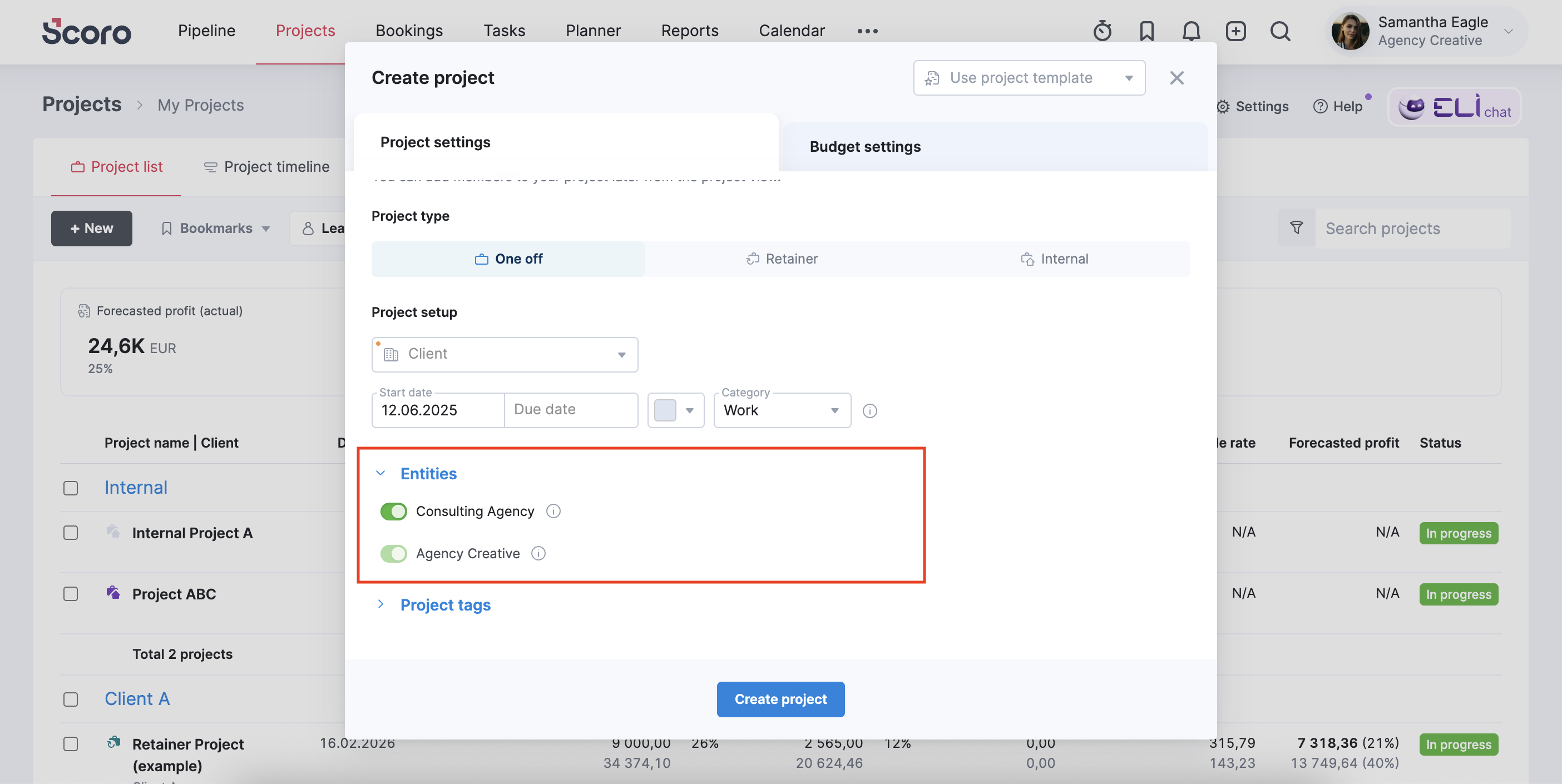Open the Bookmarks dropdown

[x=215, y=228]
